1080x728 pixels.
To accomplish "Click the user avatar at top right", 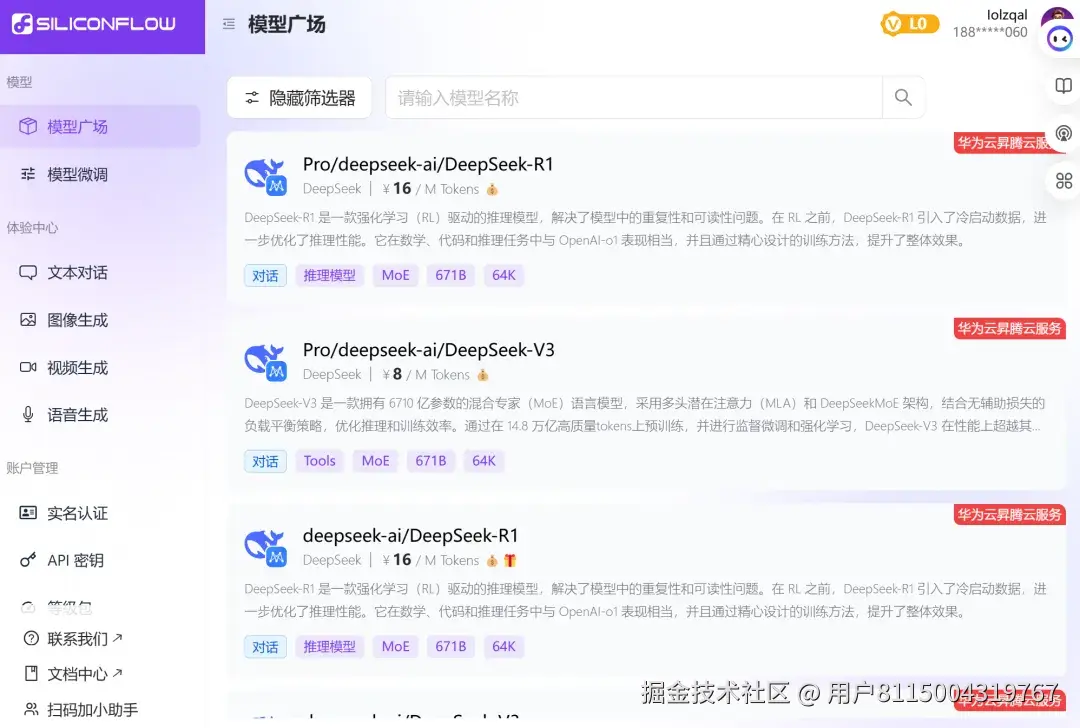I will pos(1059,16).
